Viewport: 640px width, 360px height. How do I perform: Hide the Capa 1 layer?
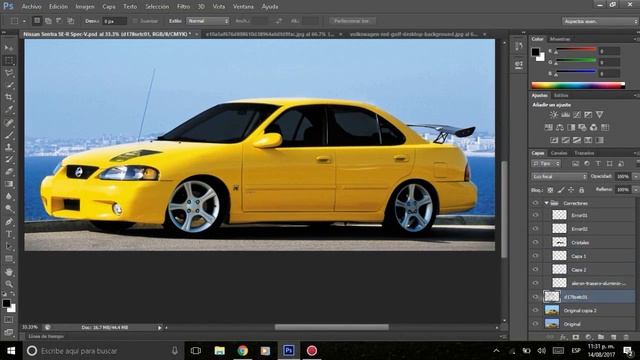coord(535,256)
